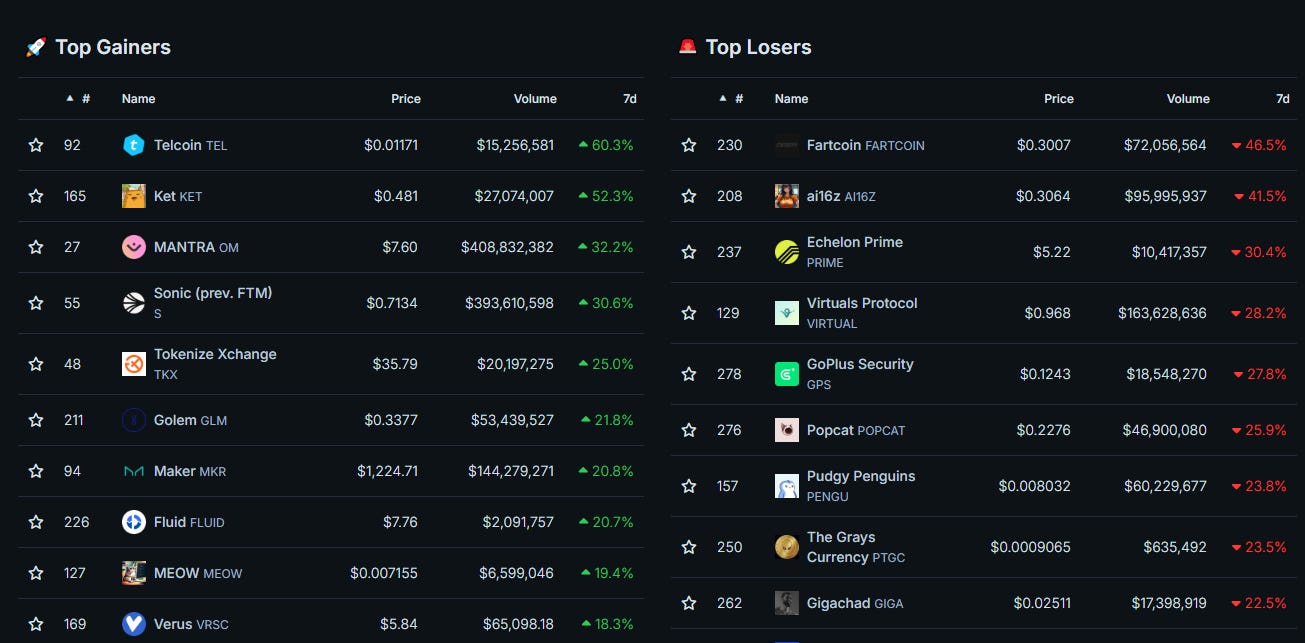This screenshot has height=643, width=1305.
Task: Sort Top Gainers by rank number
Action: tap(78, 99)
